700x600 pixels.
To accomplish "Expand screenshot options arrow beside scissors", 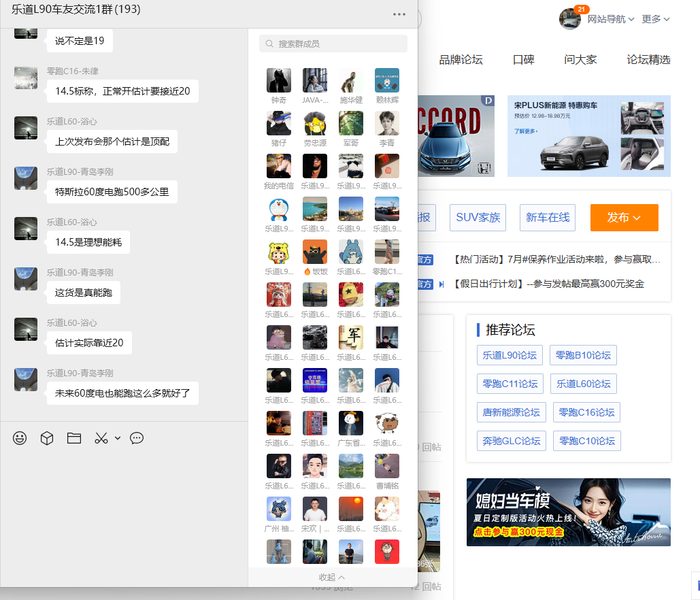I will pos(117,438).
